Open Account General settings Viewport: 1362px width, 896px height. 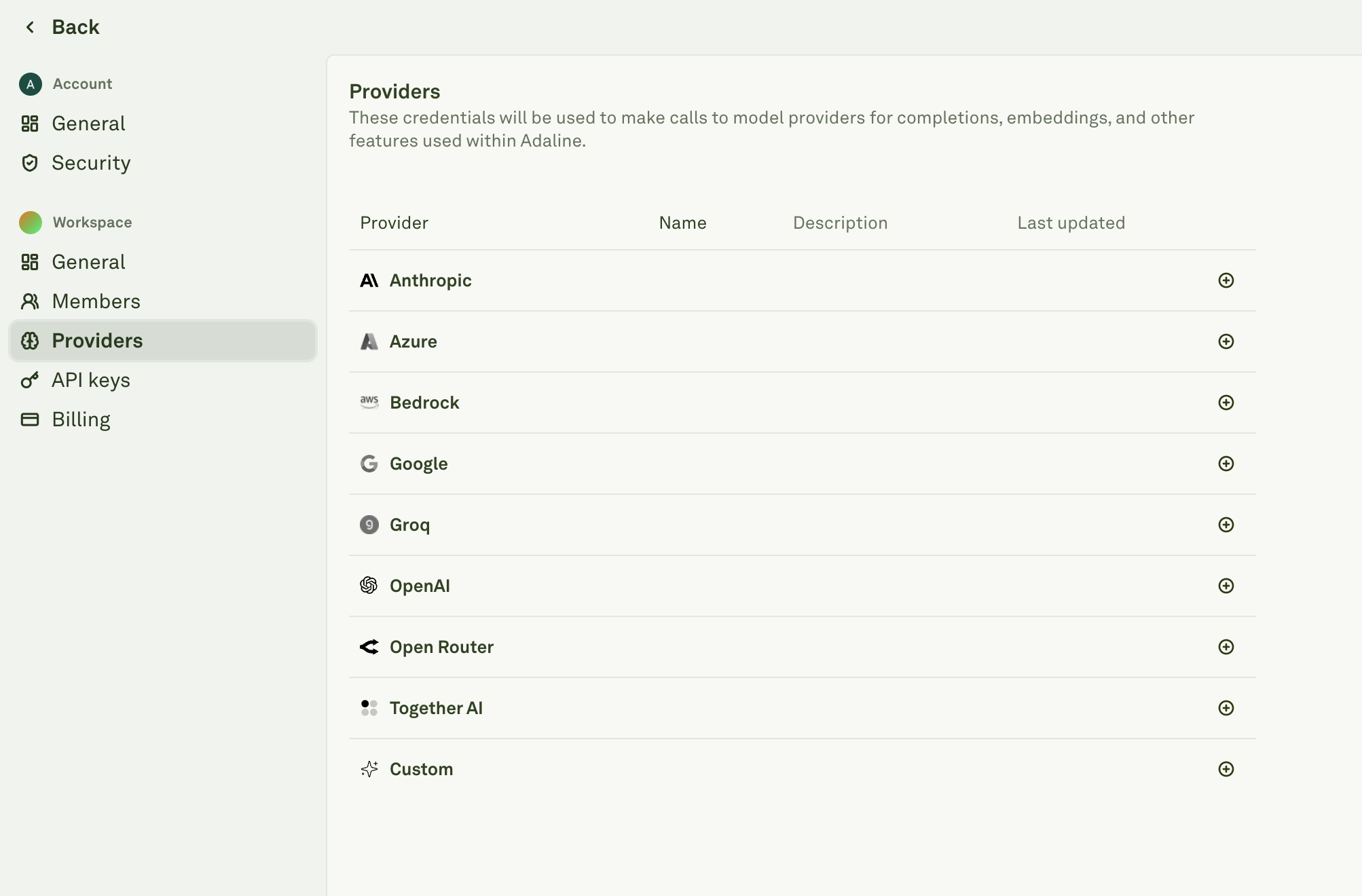coord(163,124)
